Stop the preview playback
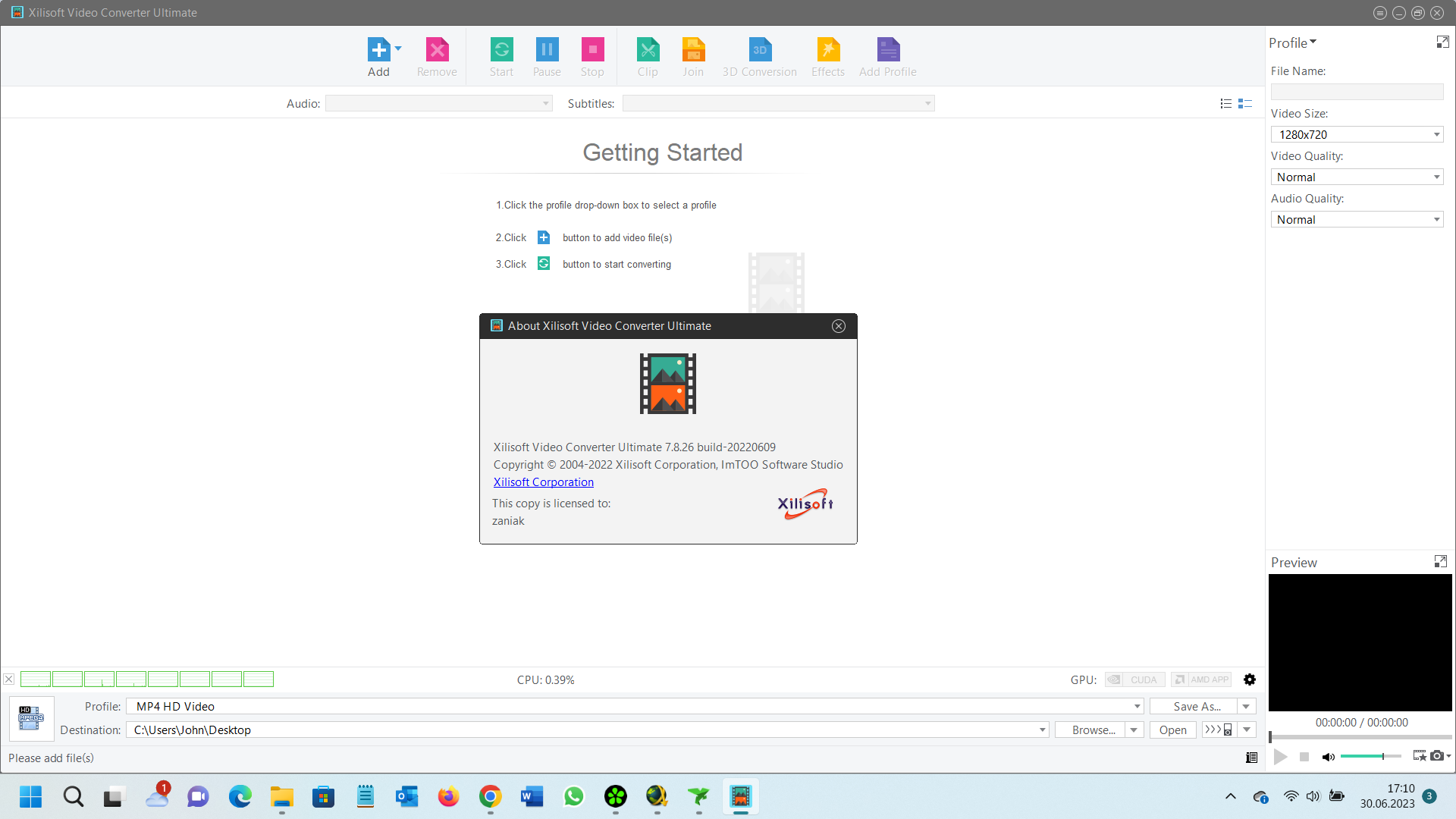Viewport: 1456px width, 819px height. [1304, 756]
